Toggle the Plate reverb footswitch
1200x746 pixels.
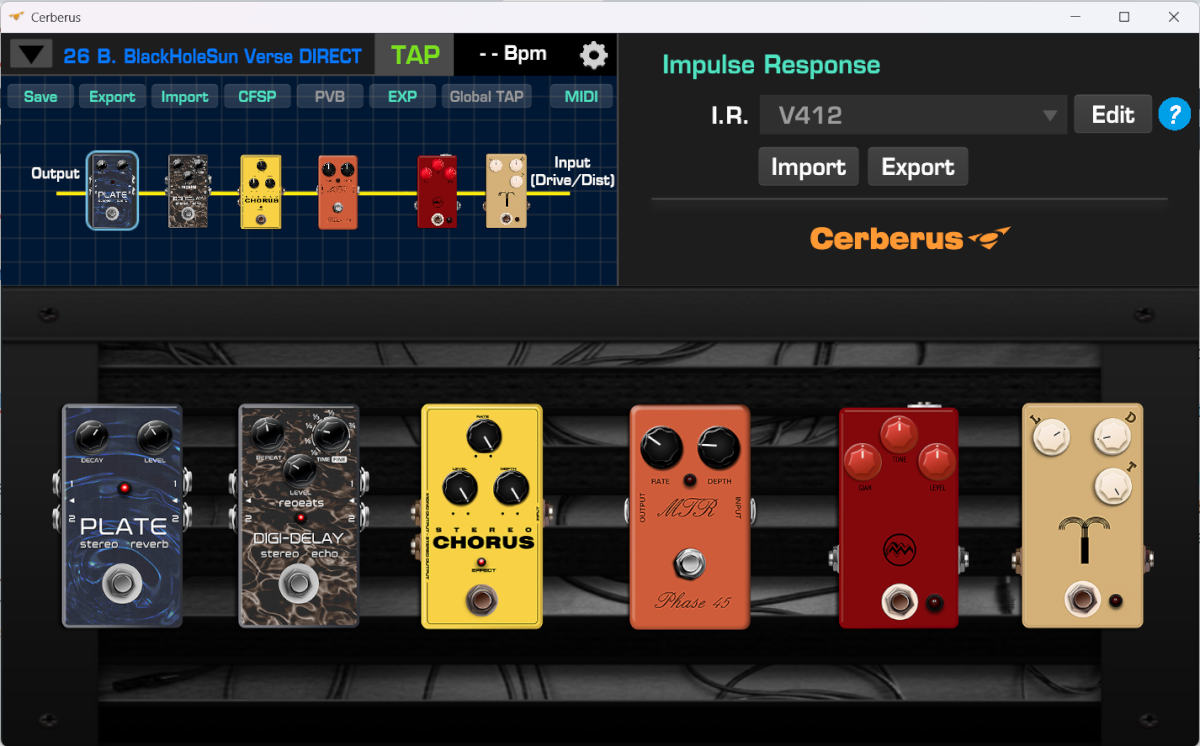click(122, 583)
